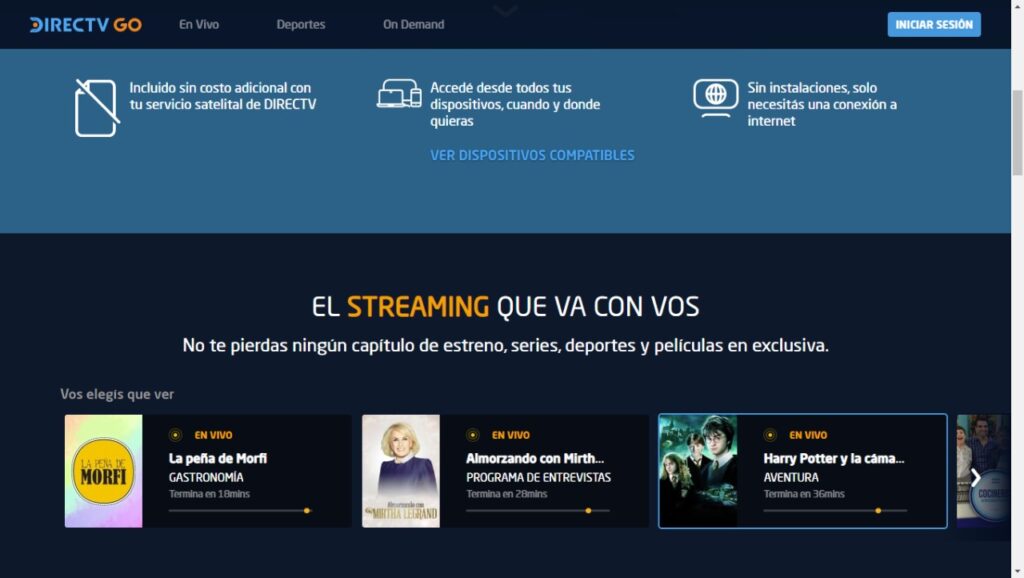Click the multi-device access icon
Image resolution: width=1024 pixels, height=578 pixels.
pyautogui.click(x=399, y=94)
